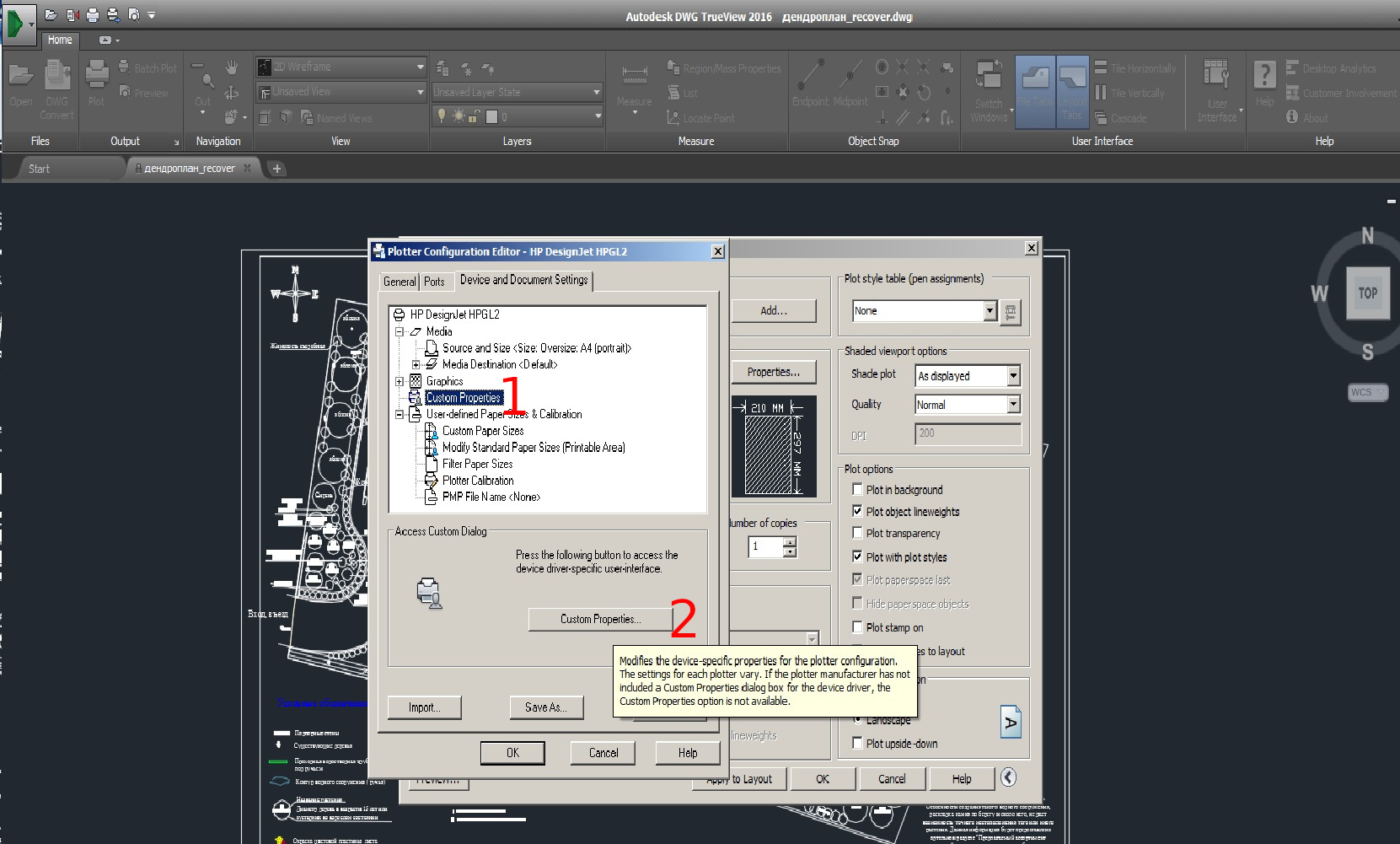Click the Batch Plot icon in quick access toolbar
This screenshot has height=844, width=1400.
point(113,15)
